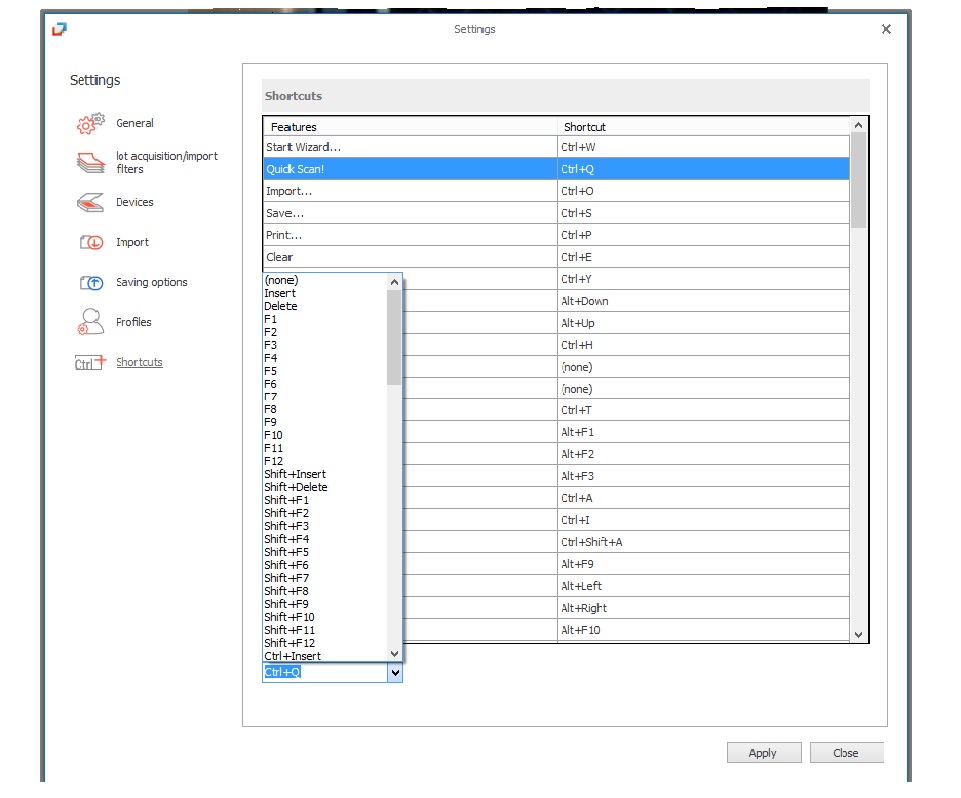Select the Start Wizard... row

(556, 147)
